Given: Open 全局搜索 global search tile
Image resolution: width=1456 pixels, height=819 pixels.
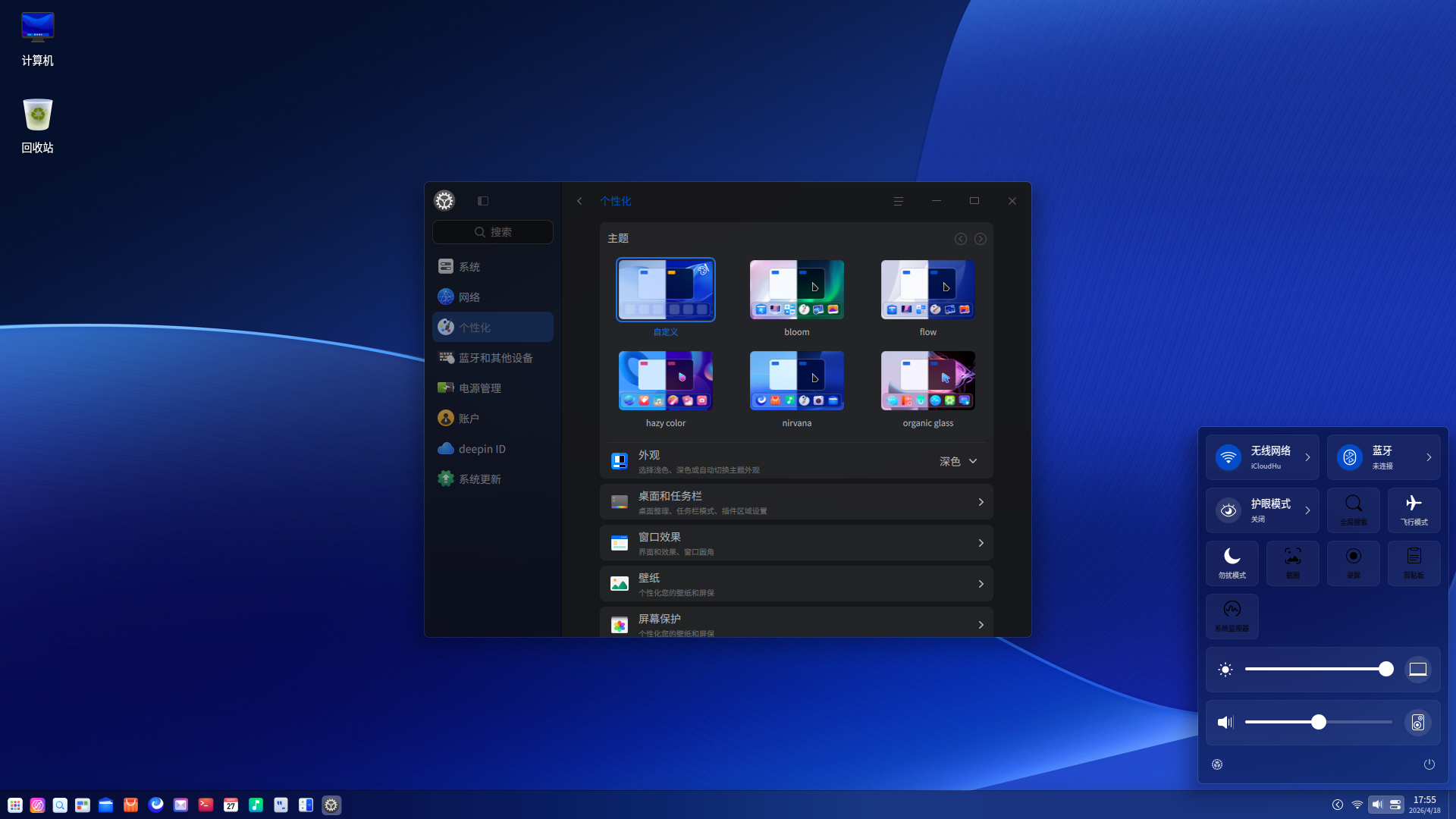Looking at the screenshot, I should tap(1353, 510).
